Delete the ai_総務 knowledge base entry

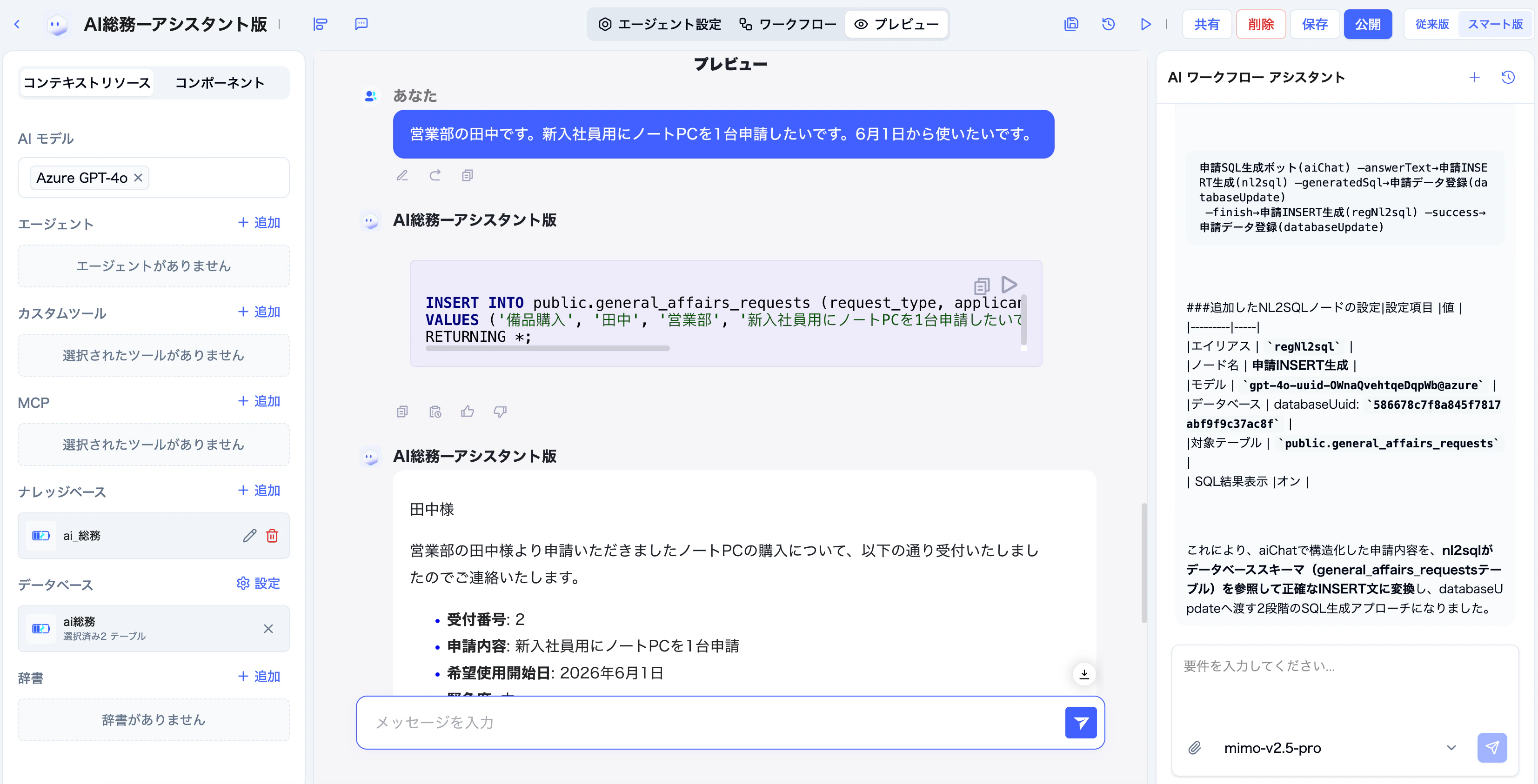pos(272,536)
